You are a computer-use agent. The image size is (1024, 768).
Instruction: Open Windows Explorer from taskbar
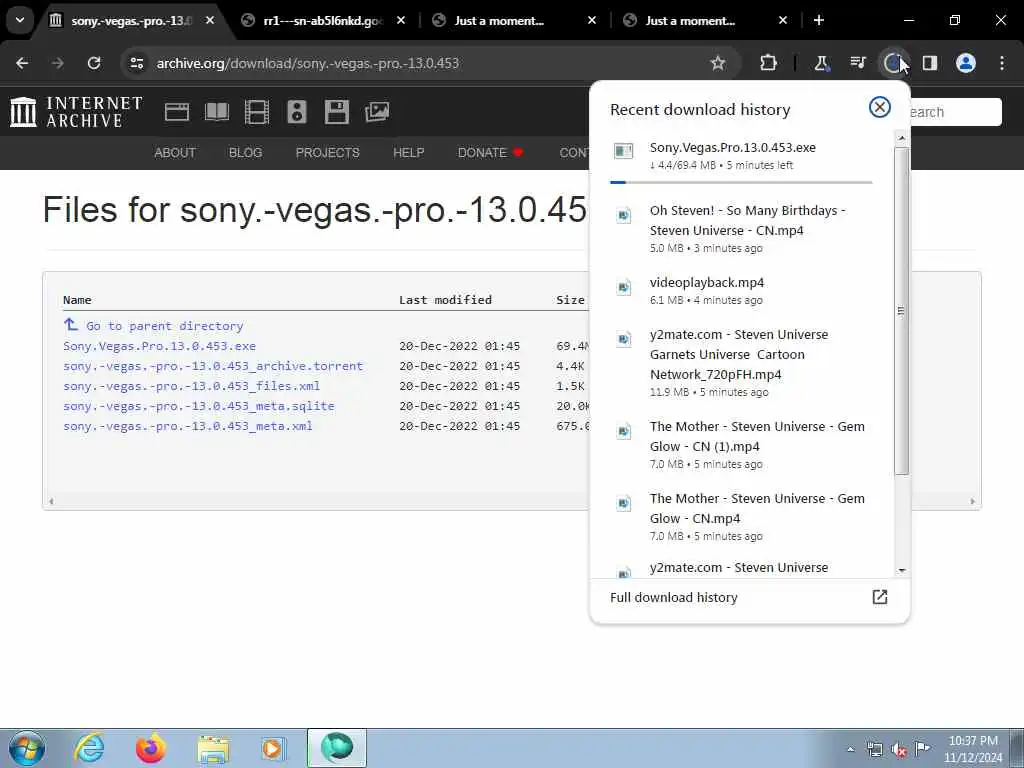[x=213, y=748]
